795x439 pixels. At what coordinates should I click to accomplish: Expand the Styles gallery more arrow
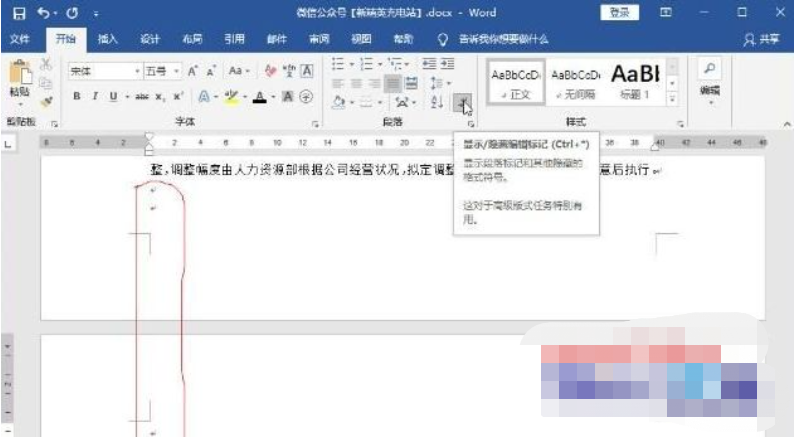pyautogui.click(x=672, y=98)
